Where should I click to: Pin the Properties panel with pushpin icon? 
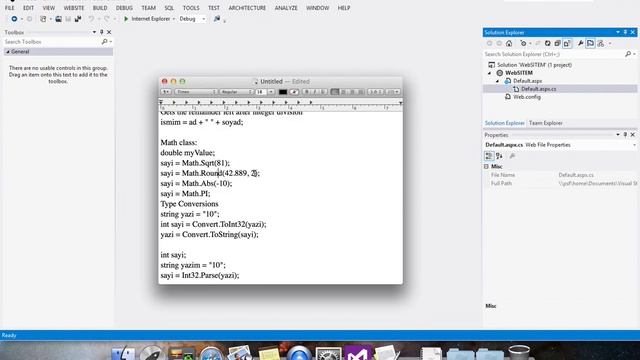[x=625, y=135]
